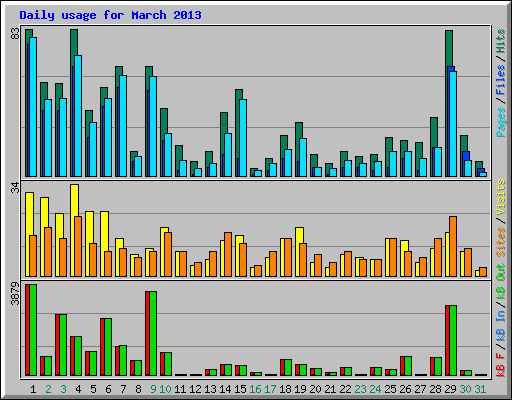Click the "kB In" legend label
The height and width of the screenshot is (400, 512).
coord(501,325)
